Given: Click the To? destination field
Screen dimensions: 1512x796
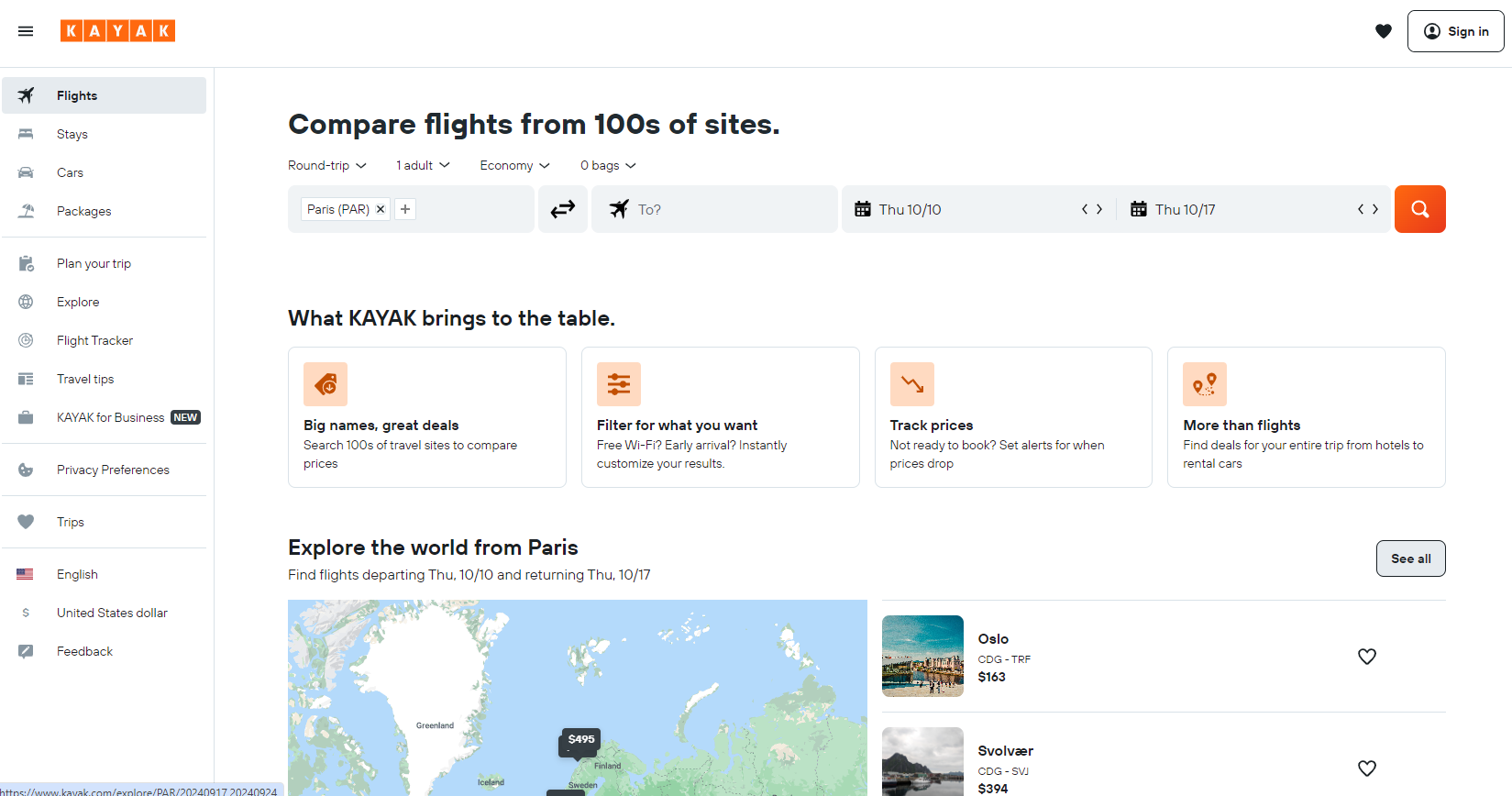Looking at the screenshot, I should point(714,209).
